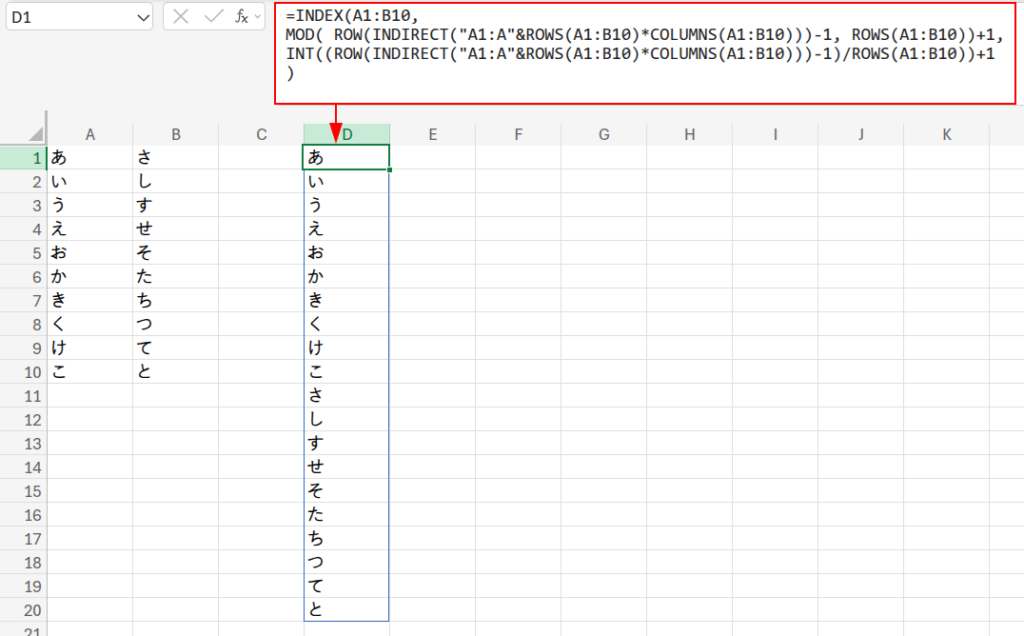Click inside the formula bar INDEX formula text
1024x636 pixels.
(x=640, y=53)
